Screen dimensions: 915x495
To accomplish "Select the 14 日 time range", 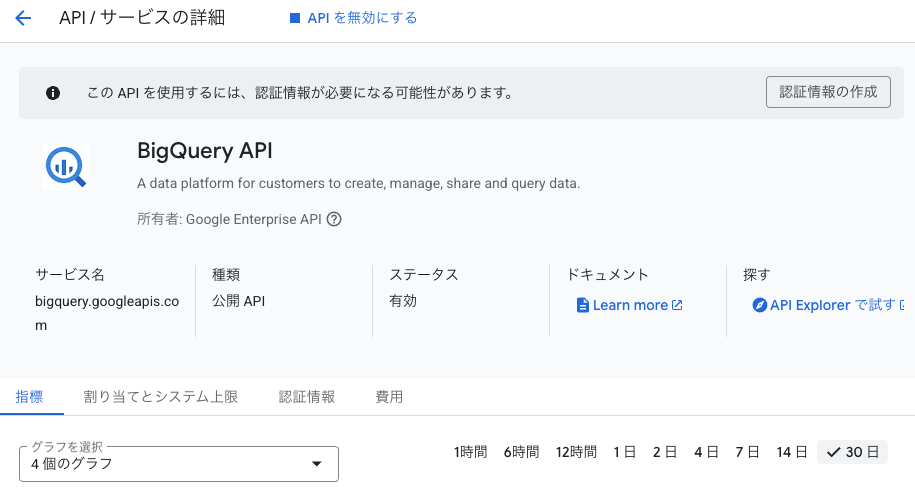I will tap(792, 452).
